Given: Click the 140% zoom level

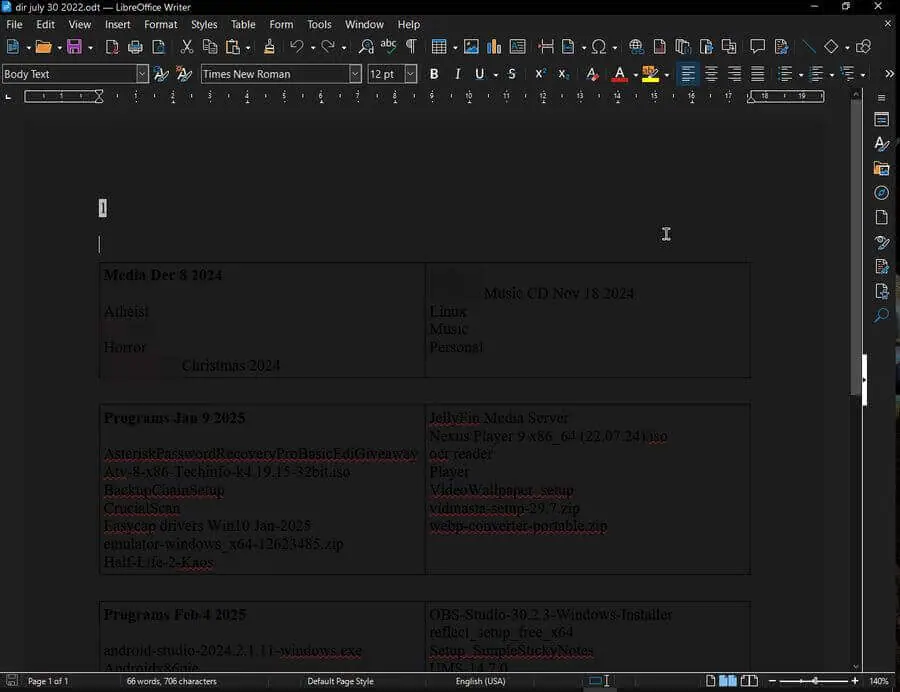Looking at the screenshot, I should coord(879,681).
